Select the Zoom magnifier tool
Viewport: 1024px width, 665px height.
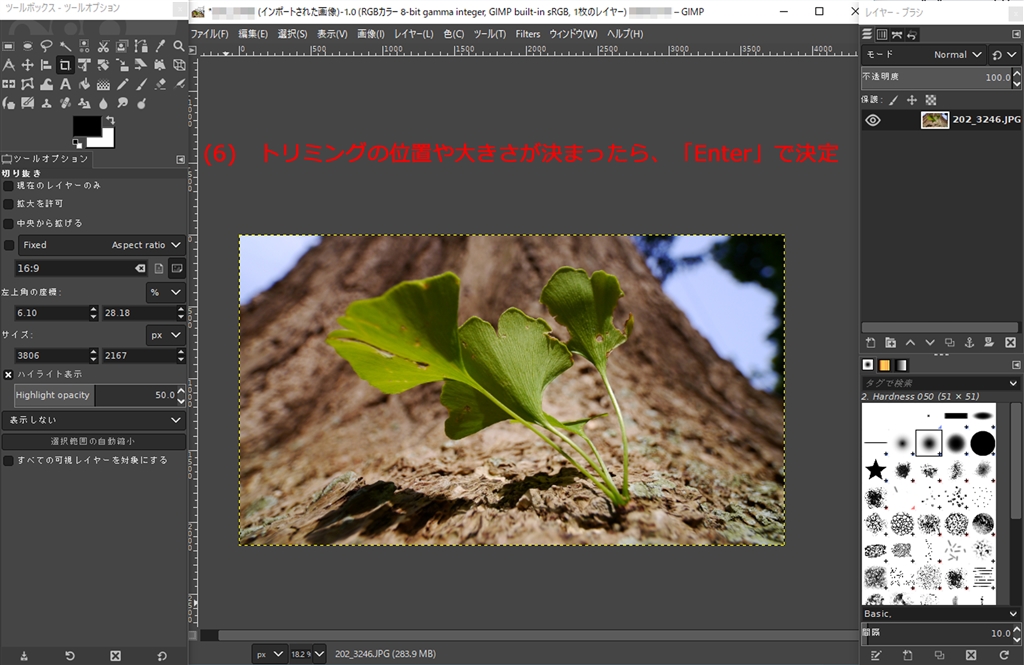(x=179, y=46)
